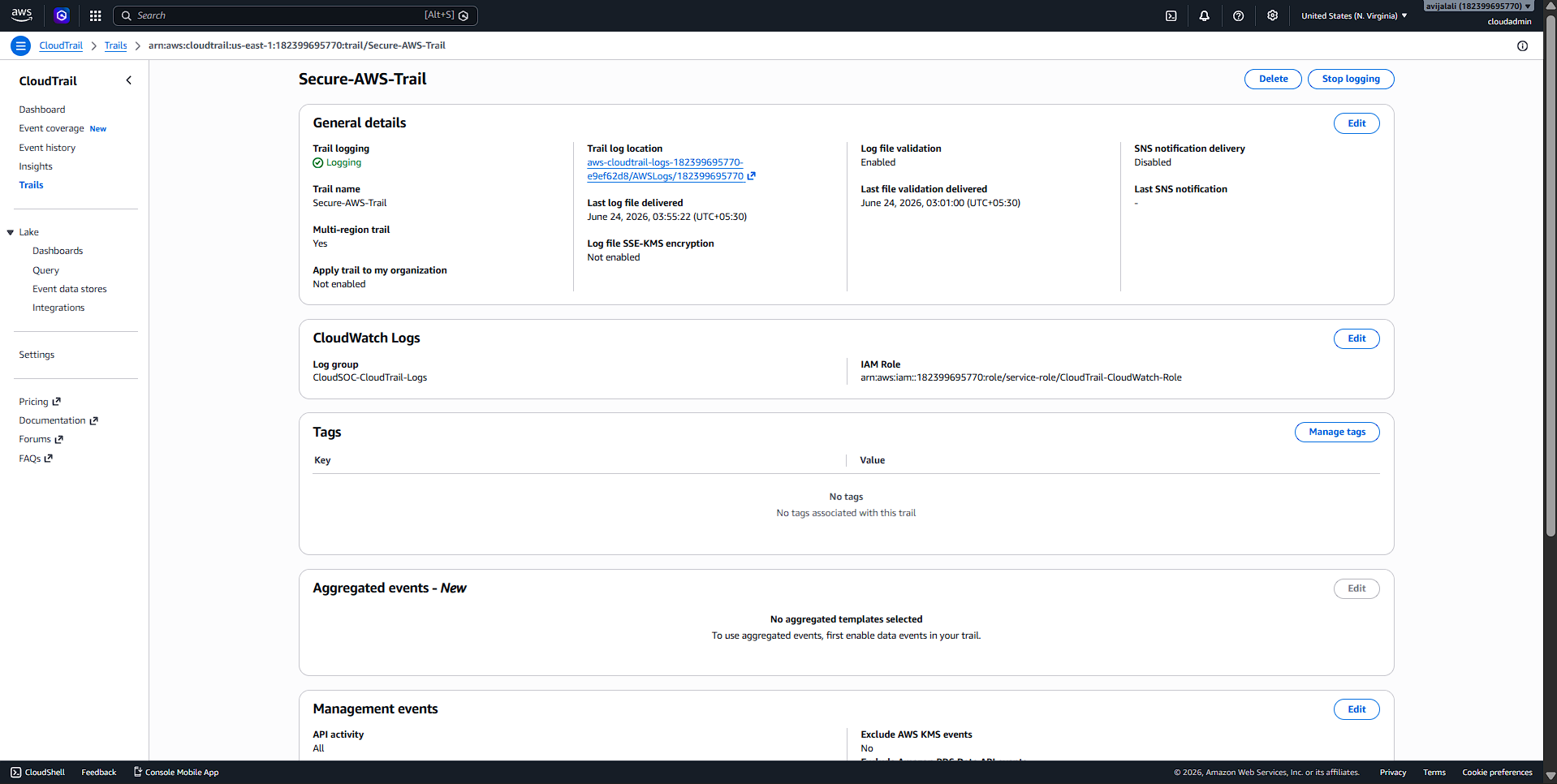
Task: Open the services grid menu icon
Action: 95,15
